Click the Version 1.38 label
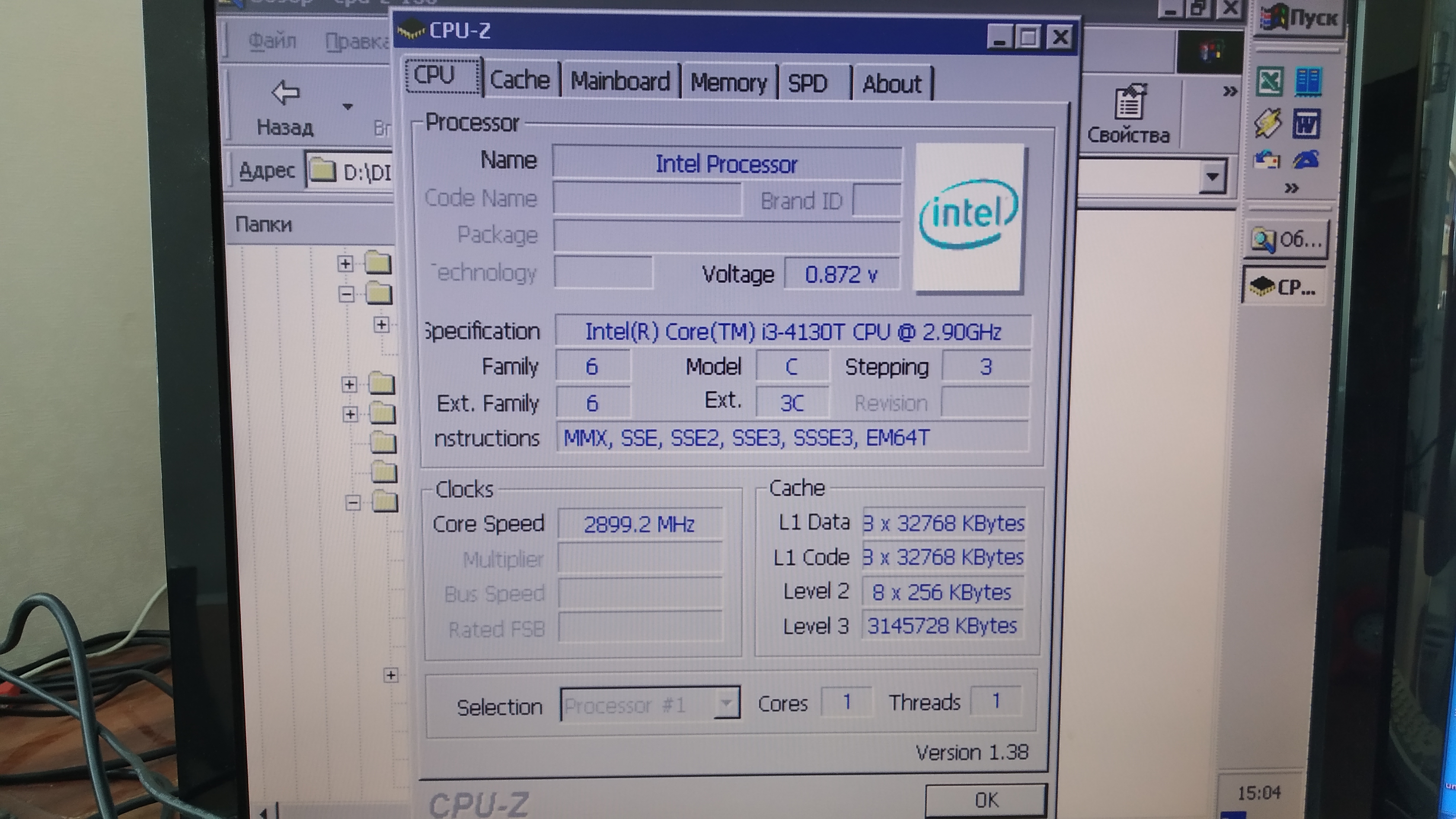The image size is (1456, 819). 972,752
